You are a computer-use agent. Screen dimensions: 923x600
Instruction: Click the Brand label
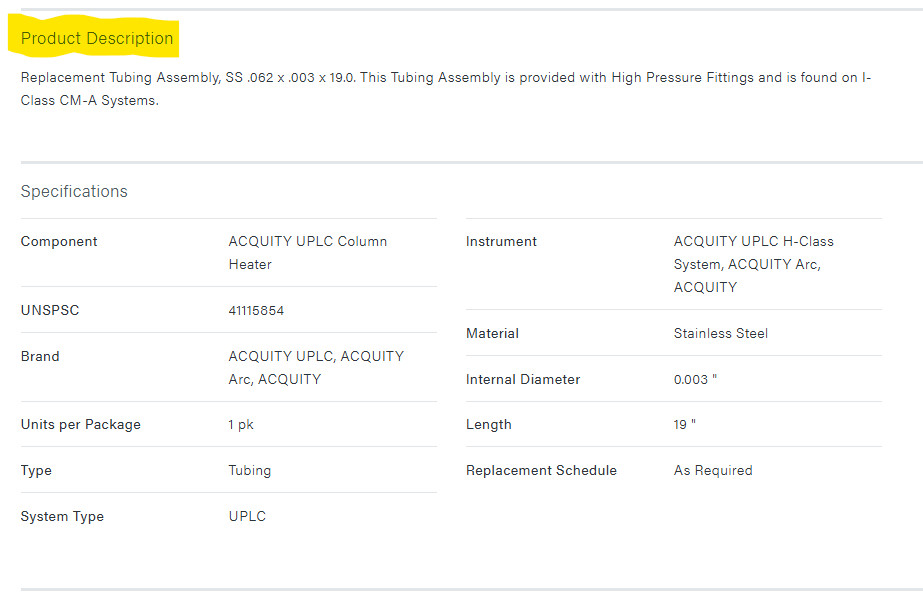pos(40,356)
